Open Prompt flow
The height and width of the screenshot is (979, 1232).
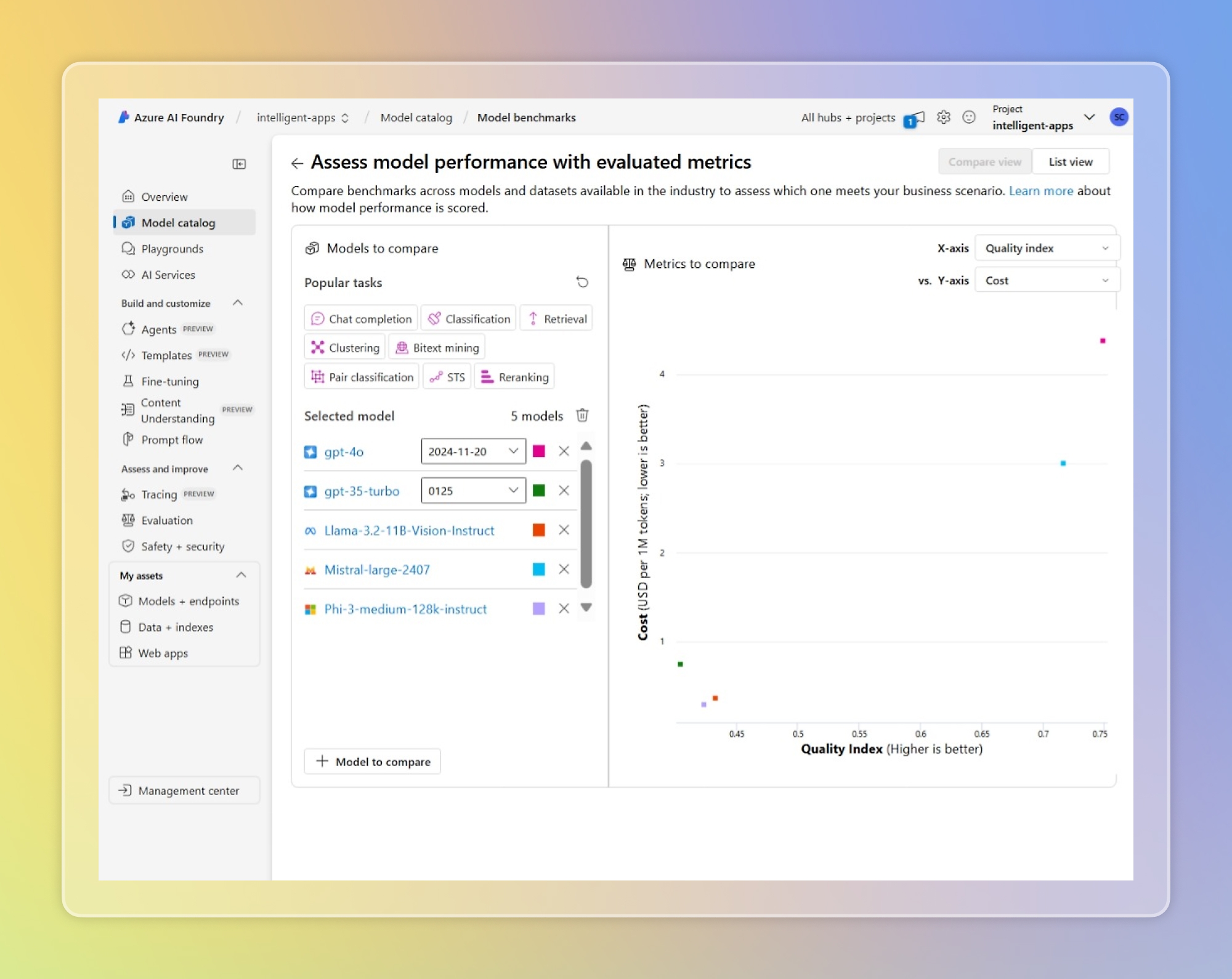pyautogui.click(x=185, y=440)
